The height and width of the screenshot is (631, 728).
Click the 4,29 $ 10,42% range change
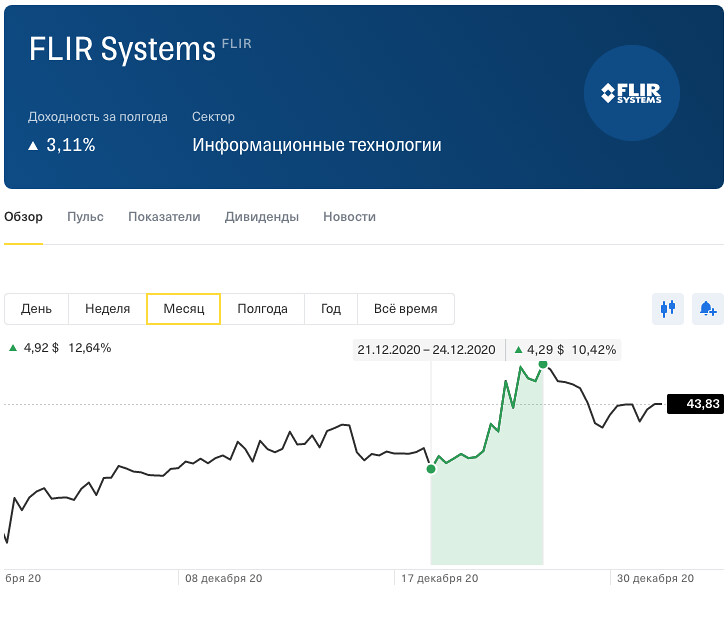[x=565, y=350]
